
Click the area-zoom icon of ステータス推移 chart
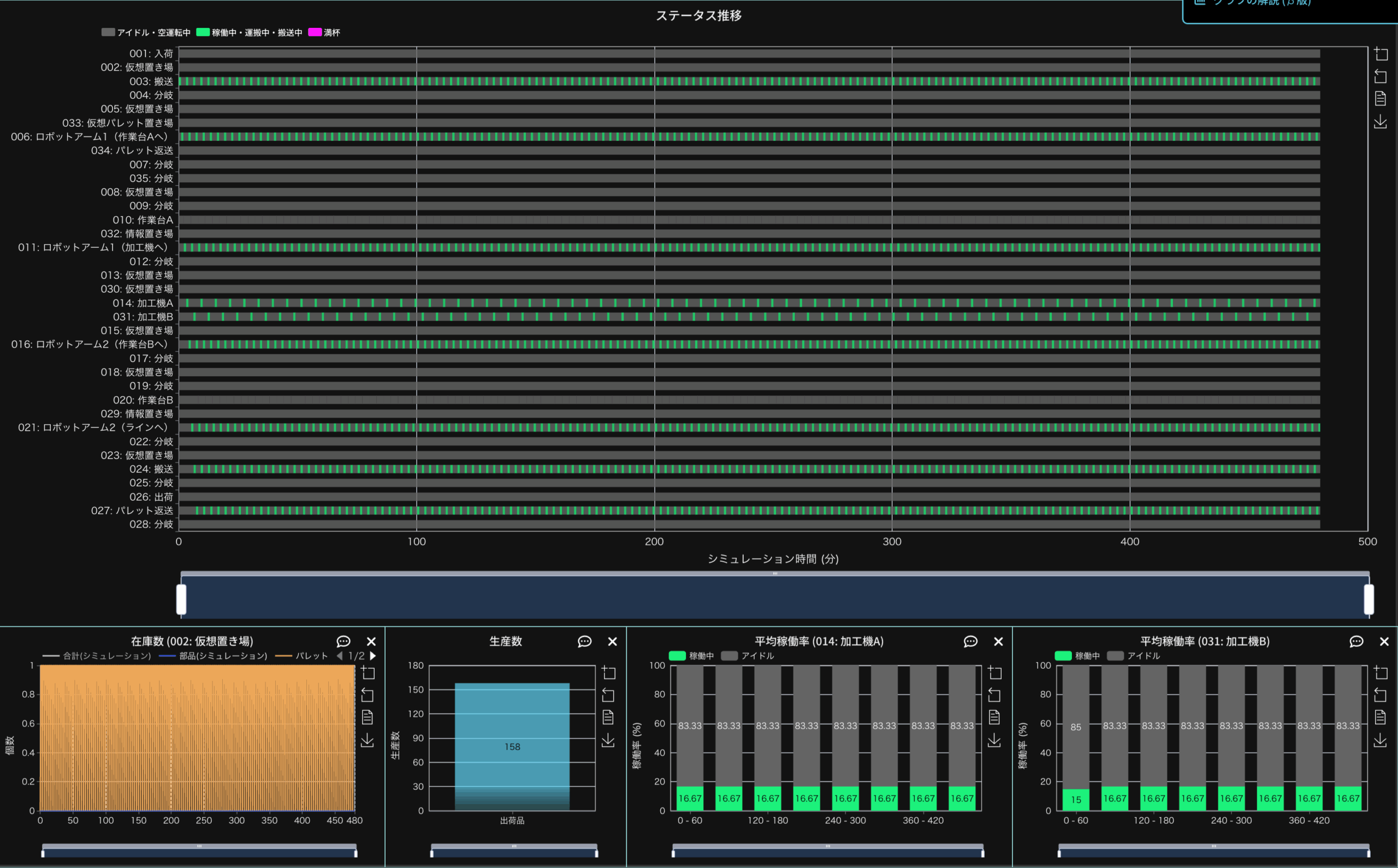click(1380, 54)
